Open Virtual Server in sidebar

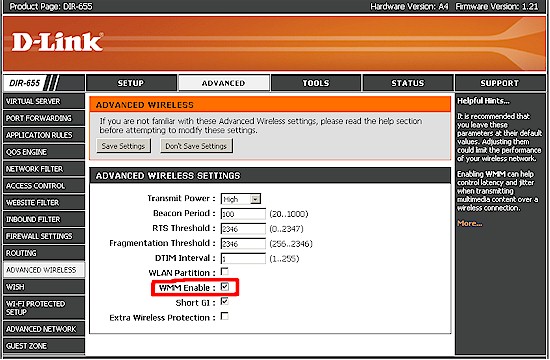click(x=44, y=101)
